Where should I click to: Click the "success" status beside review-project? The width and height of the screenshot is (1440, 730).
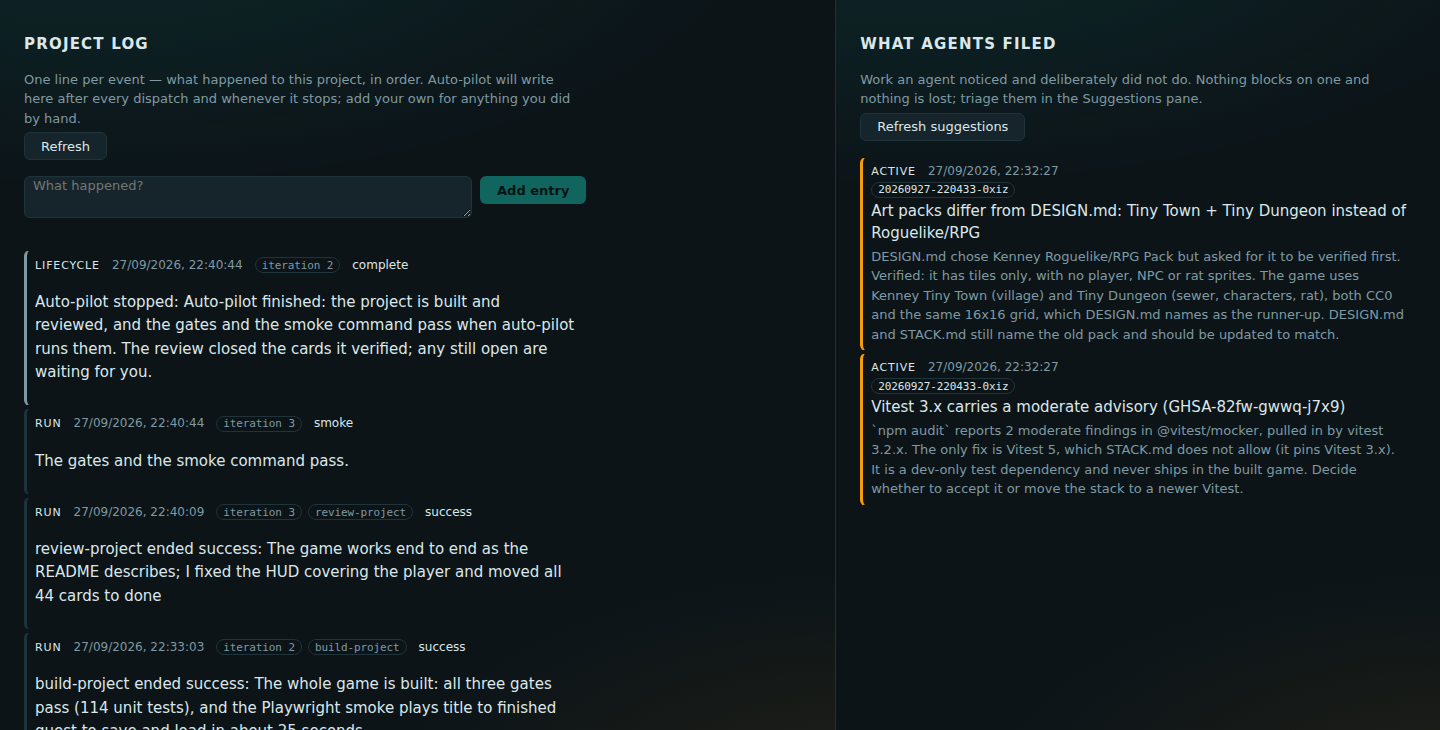point(448,512)
